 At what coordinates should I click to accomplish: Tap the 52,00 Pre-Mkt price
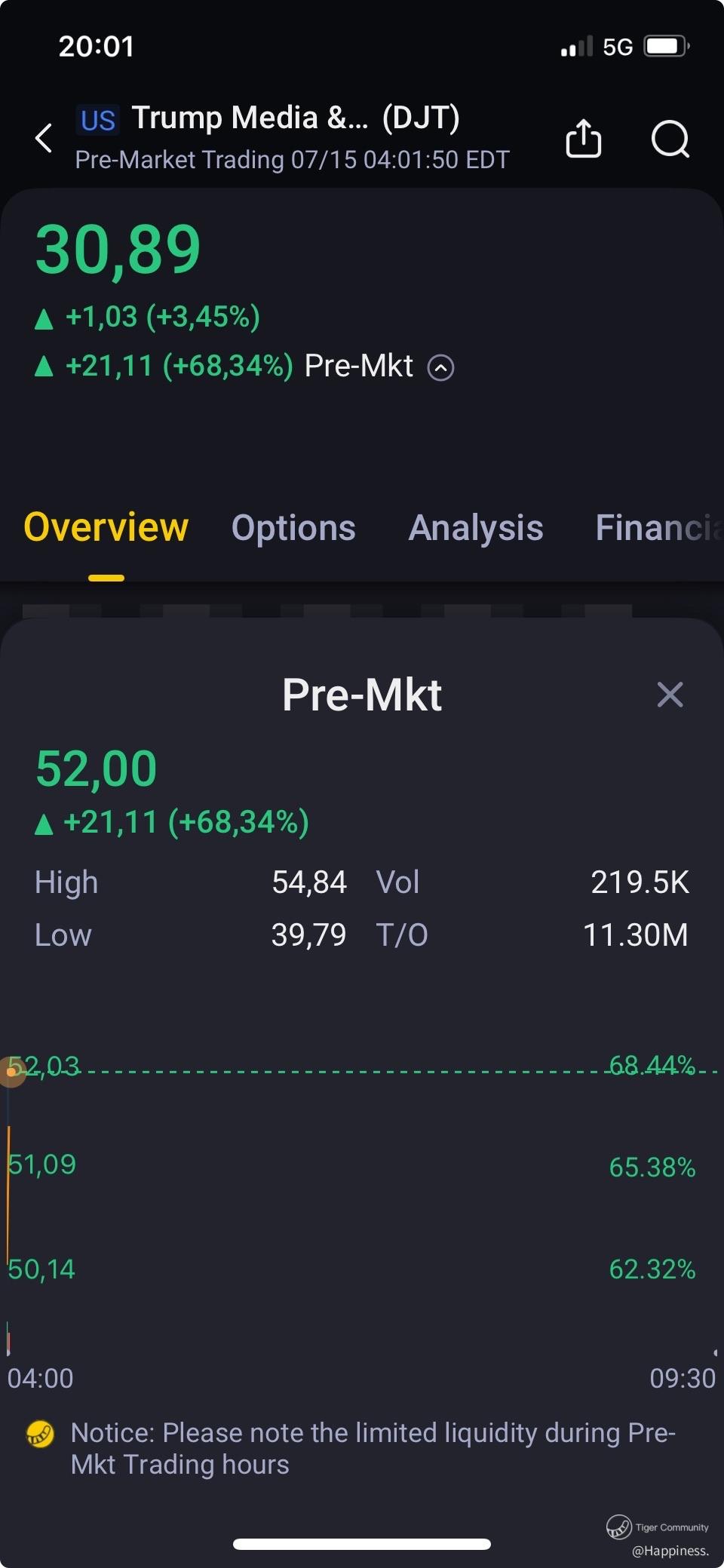(x=97, y=769)
